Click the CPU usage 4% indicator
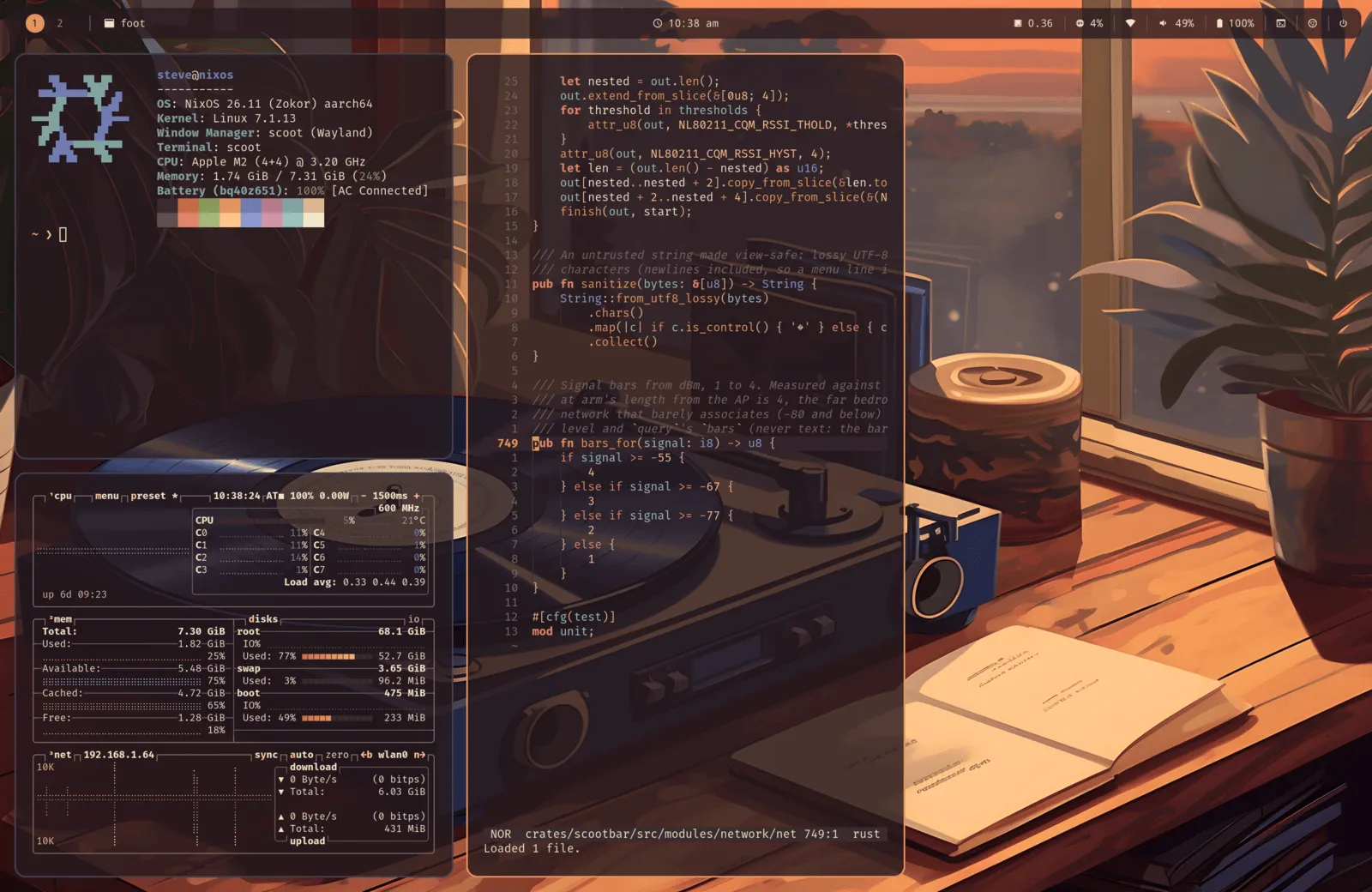The height and width of the screenshot is (892, 1372). pyautogui.click(x=1089, y=23)
